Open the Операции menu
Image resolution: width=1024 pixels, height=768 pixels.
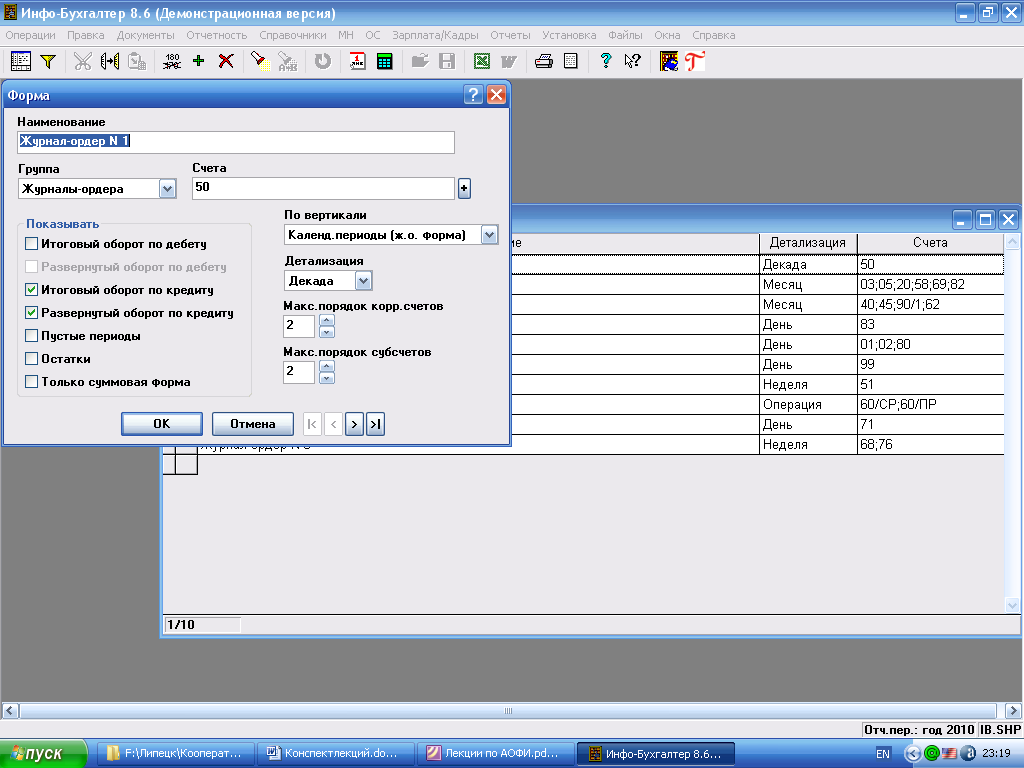point(30,35)
